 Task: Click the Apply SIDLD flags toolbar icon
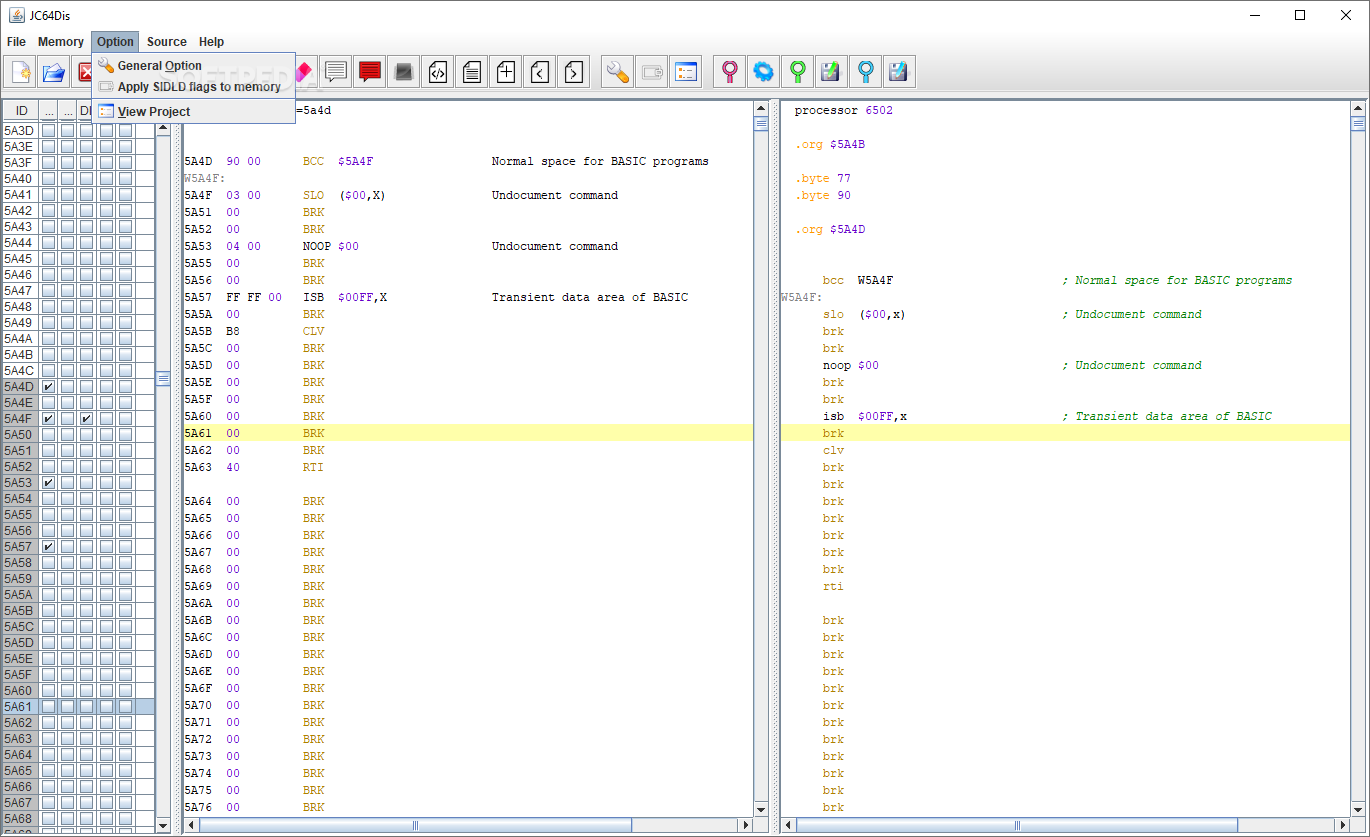click(652, 72)
